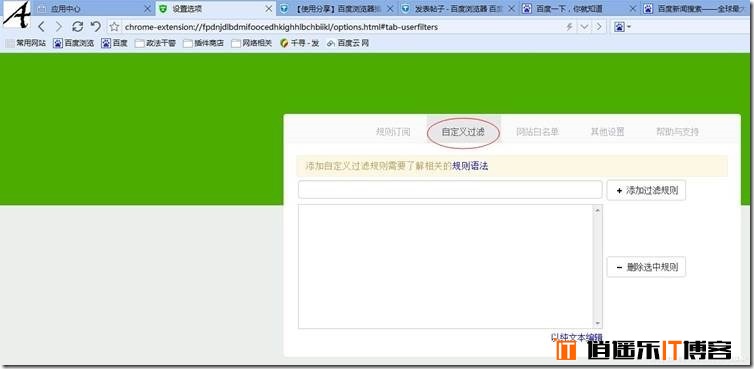Viewport: 754px width, 369px height.
Task: Open the 百度 bookmark with paw icon
Action: point(114,43)
